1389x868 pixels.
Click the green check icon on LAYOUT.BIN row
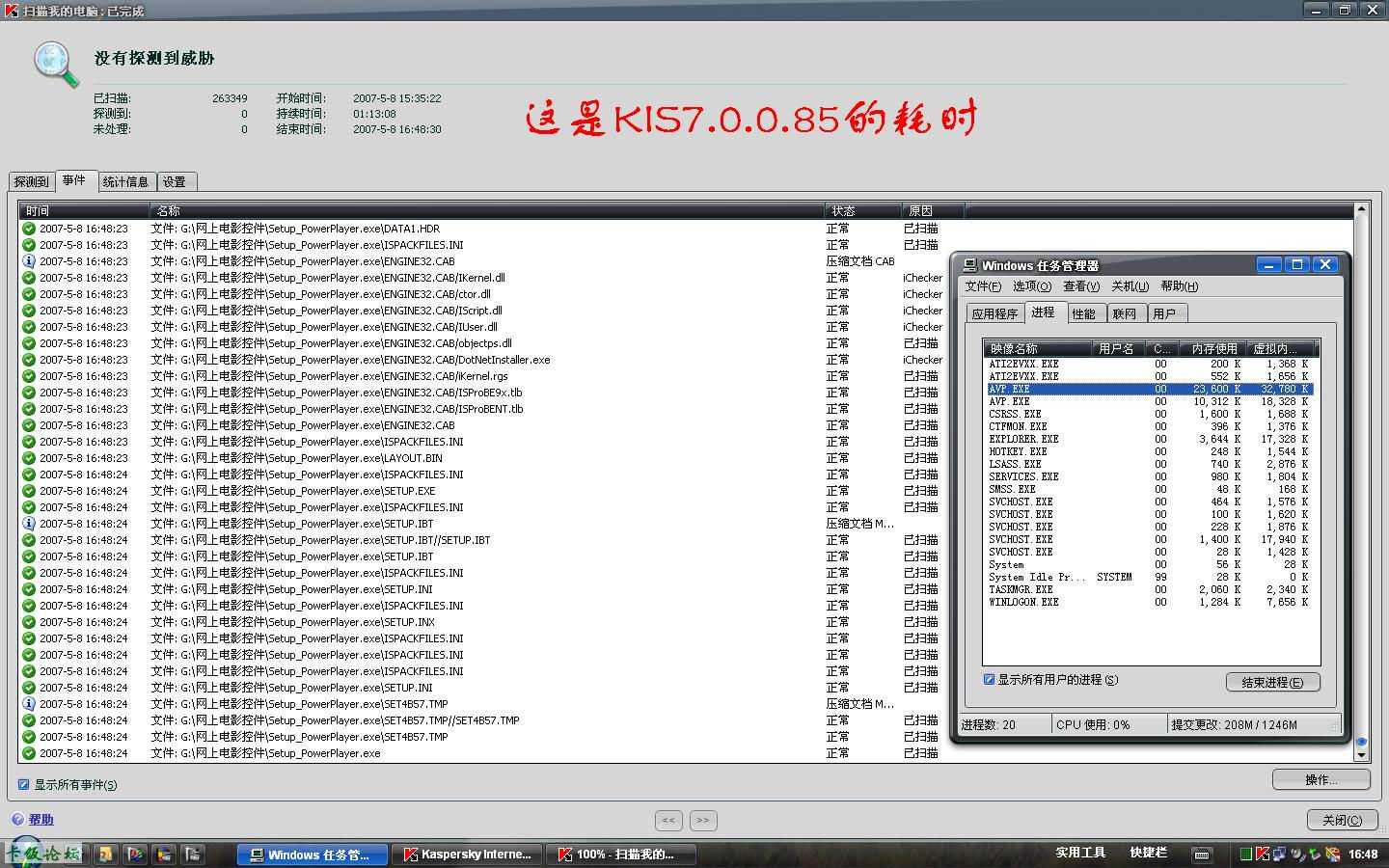29,458
